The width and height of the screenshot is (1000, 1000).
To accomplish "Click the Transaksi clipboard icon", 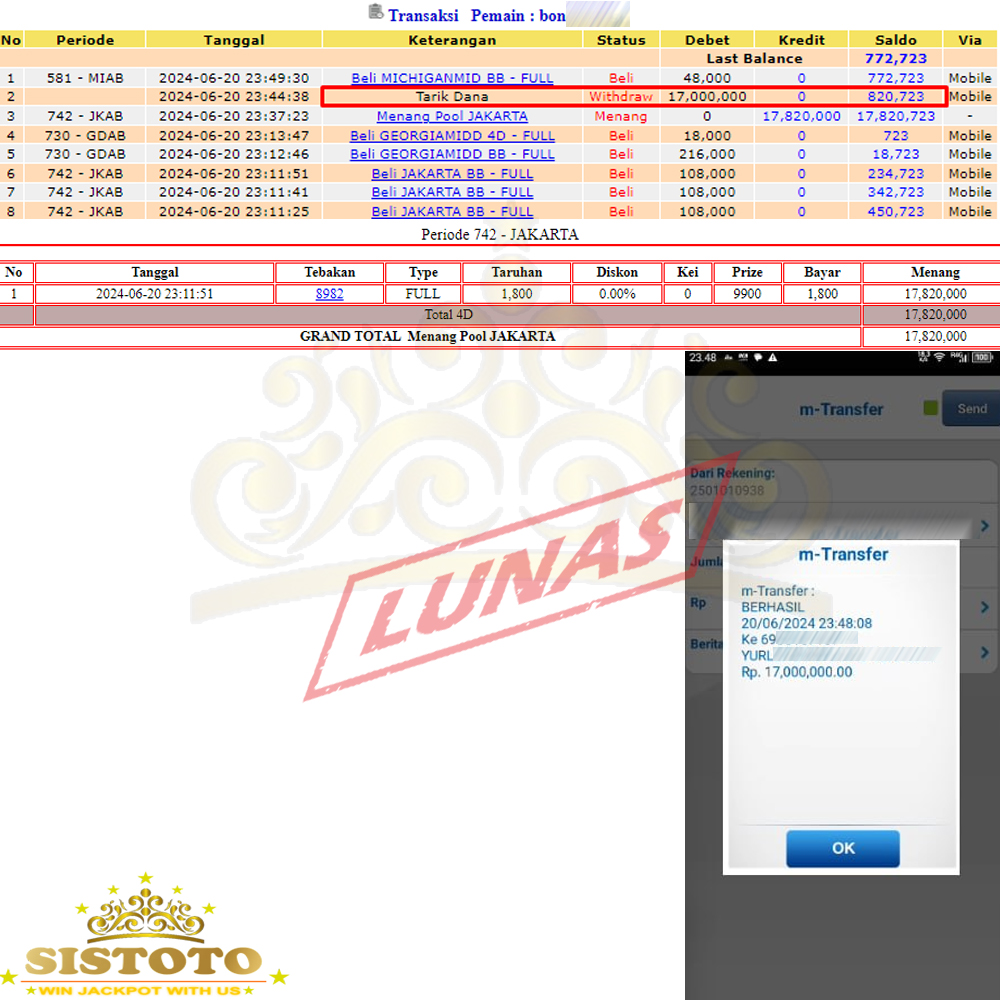I will (x=375, y=12).
